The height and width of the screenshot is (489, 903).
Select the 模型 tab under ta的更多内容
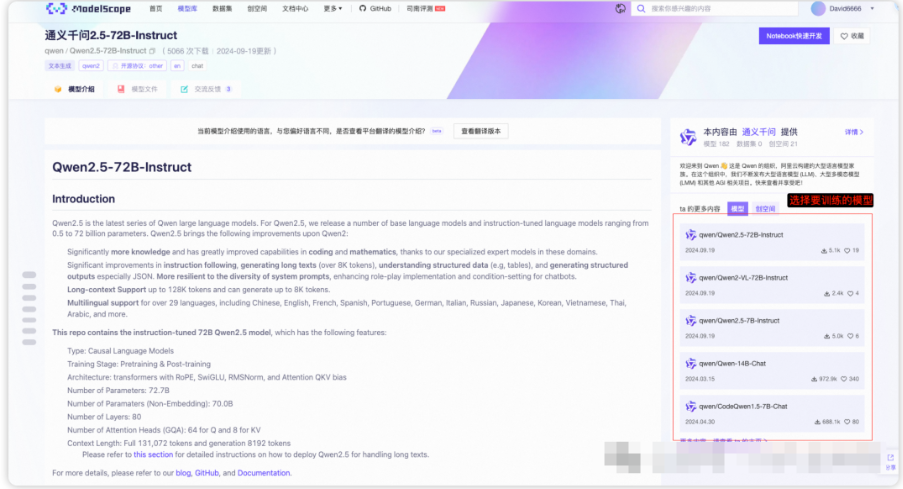737,209
